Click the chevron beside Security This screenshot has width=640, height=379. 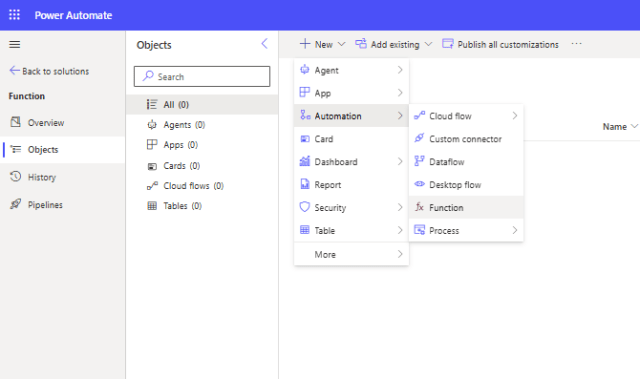point(400,207)
